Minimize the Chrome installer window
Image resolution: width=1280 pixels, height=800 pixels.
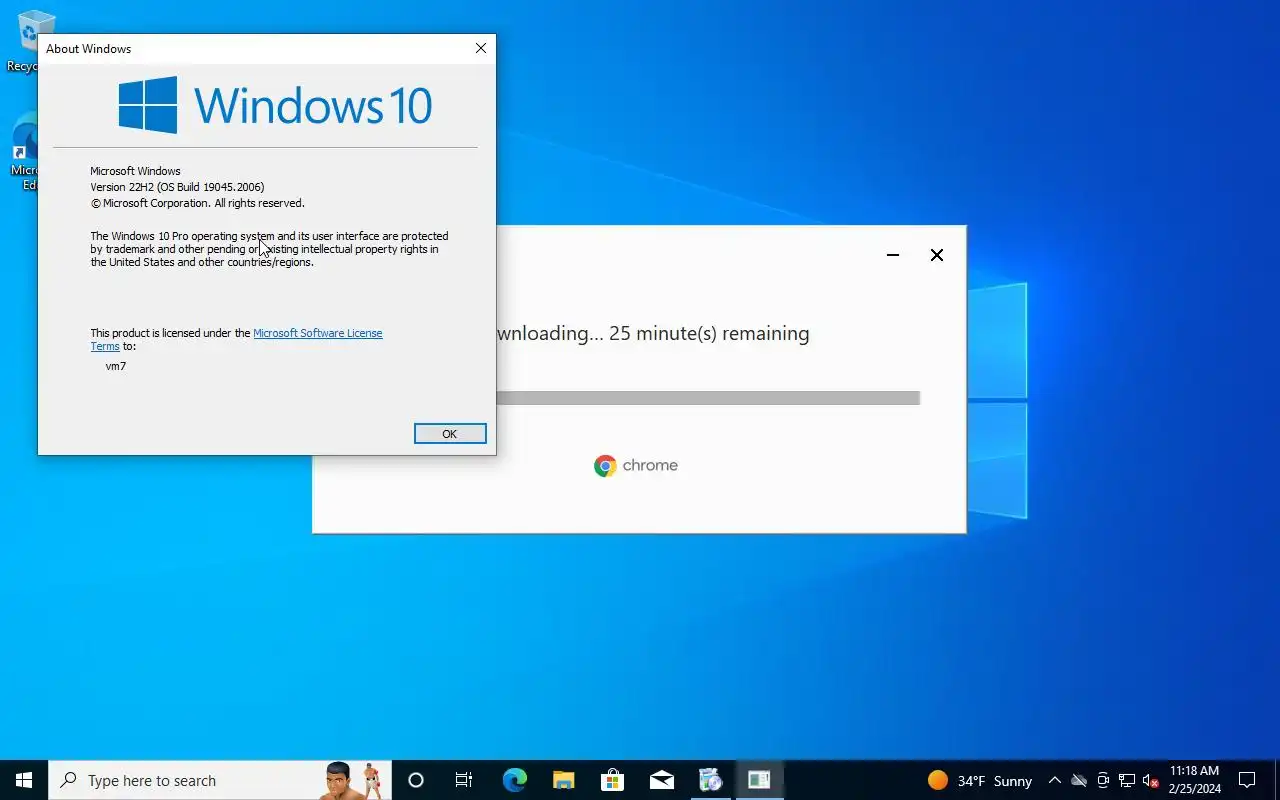[893, 255]
